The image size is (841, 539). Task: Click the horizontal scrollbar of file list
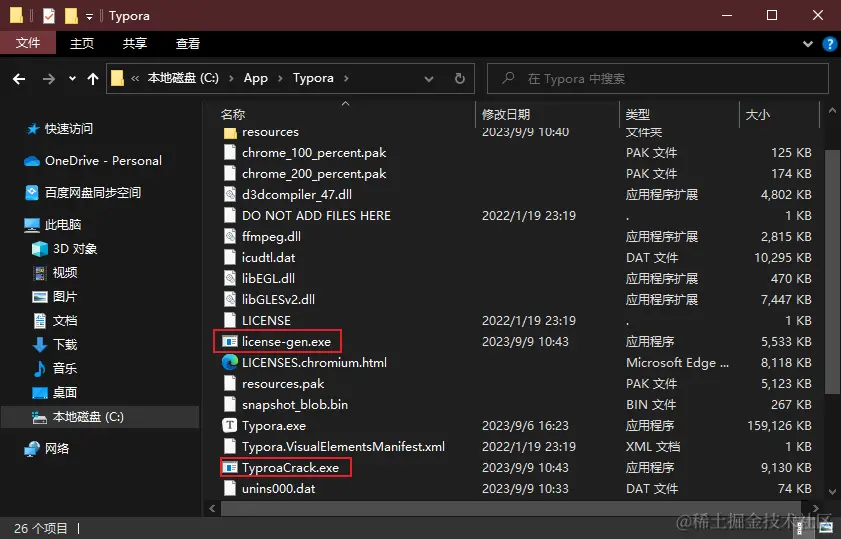click(x=510, y=508)
